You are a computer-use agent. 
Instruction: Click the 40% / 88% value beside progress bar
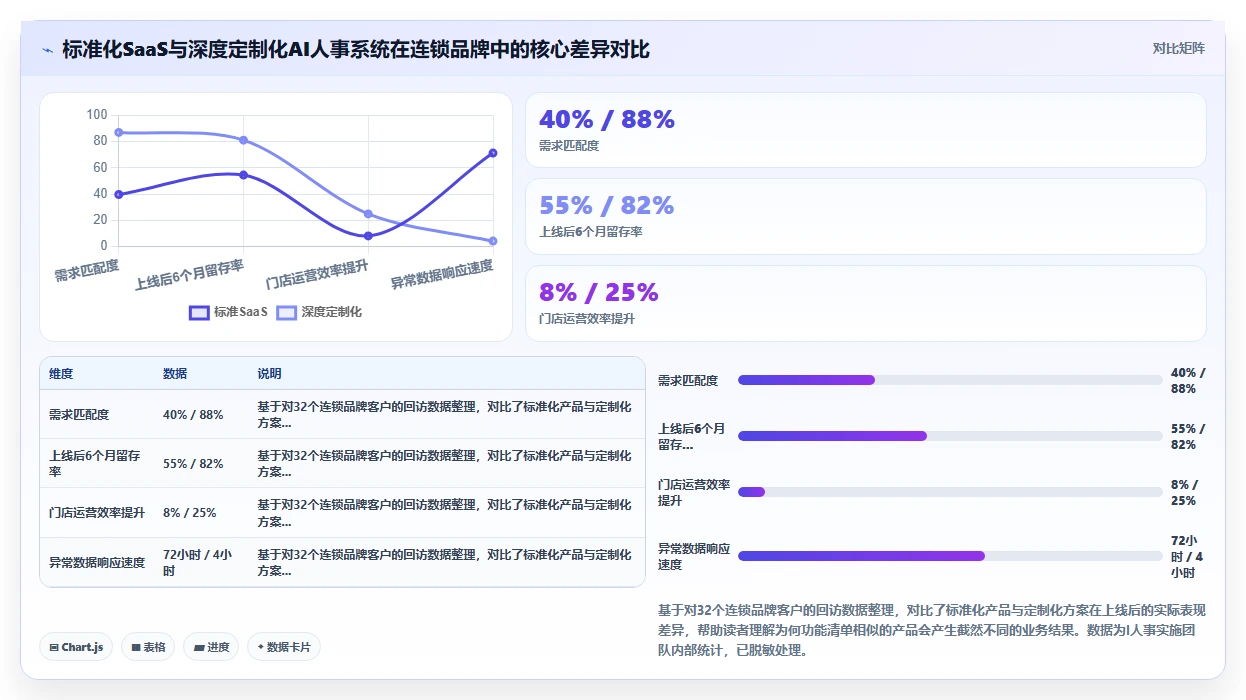1188,381
